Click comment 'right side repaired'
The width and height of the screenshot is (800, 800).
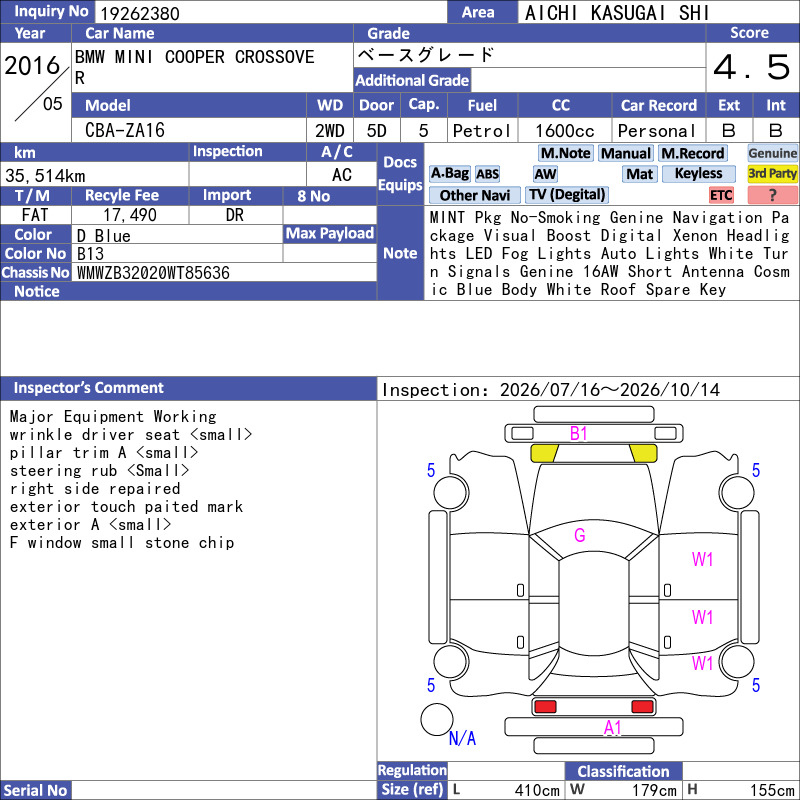coord(95,489)
